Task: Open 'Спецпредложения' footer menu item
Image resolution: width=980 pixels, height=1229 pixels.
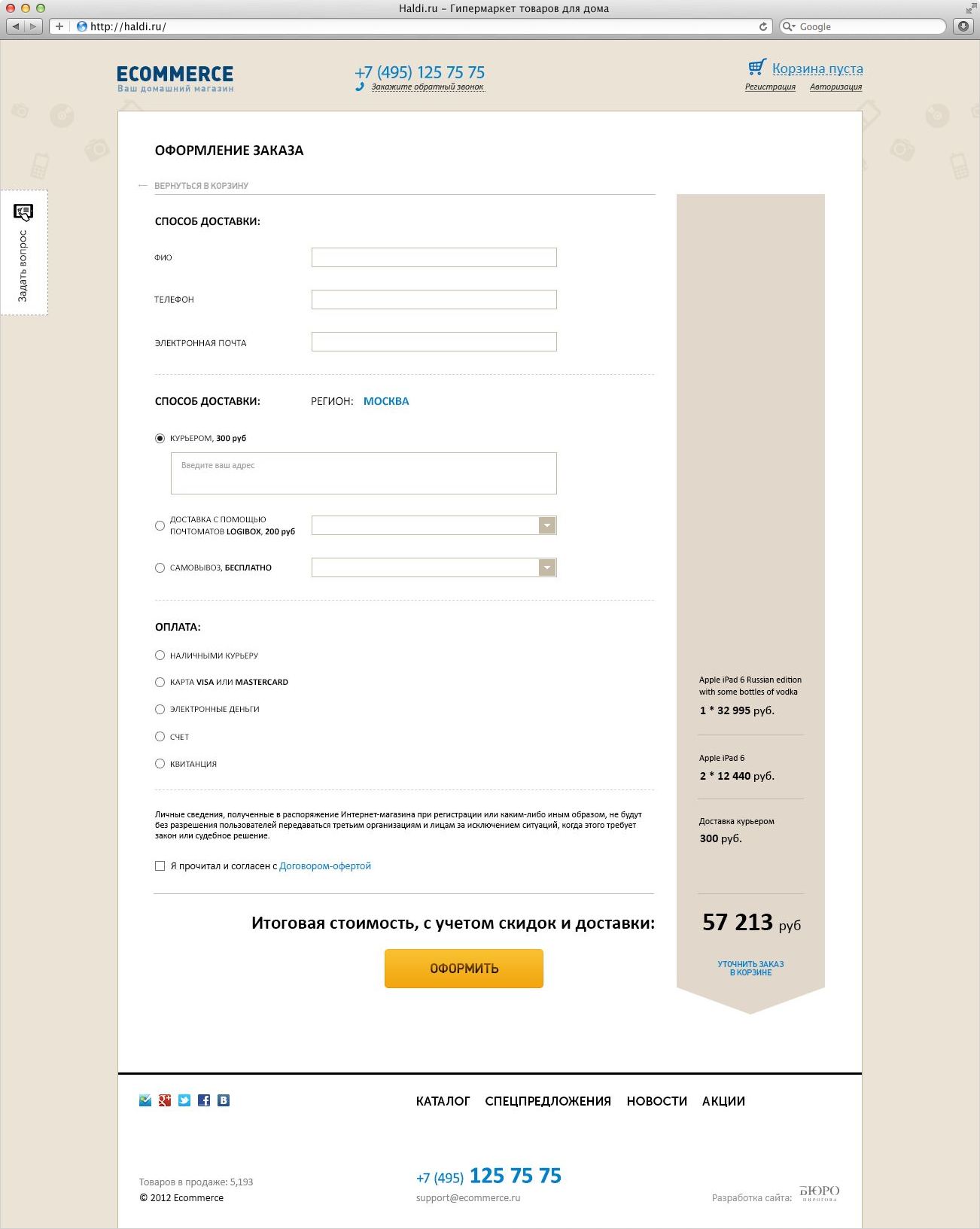Action: tap(548, 1101)
